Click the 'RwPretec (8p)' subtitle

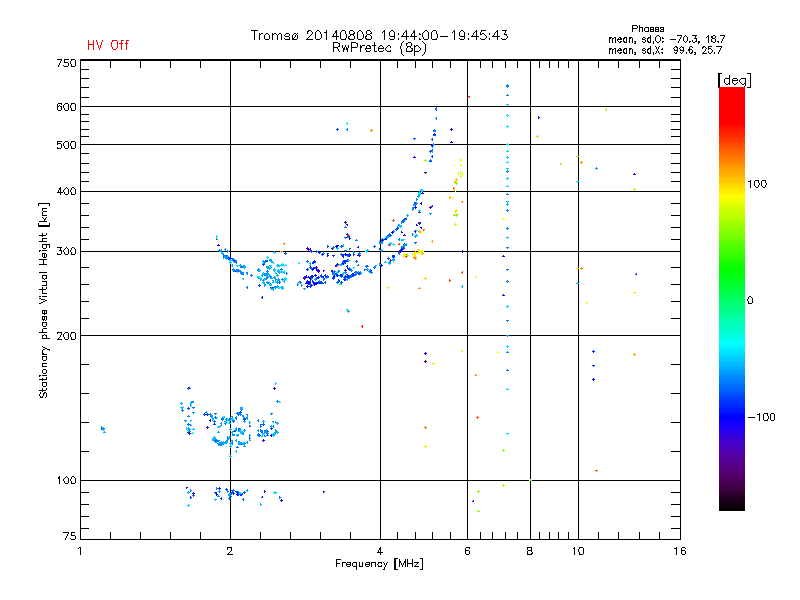coord(379,48)
